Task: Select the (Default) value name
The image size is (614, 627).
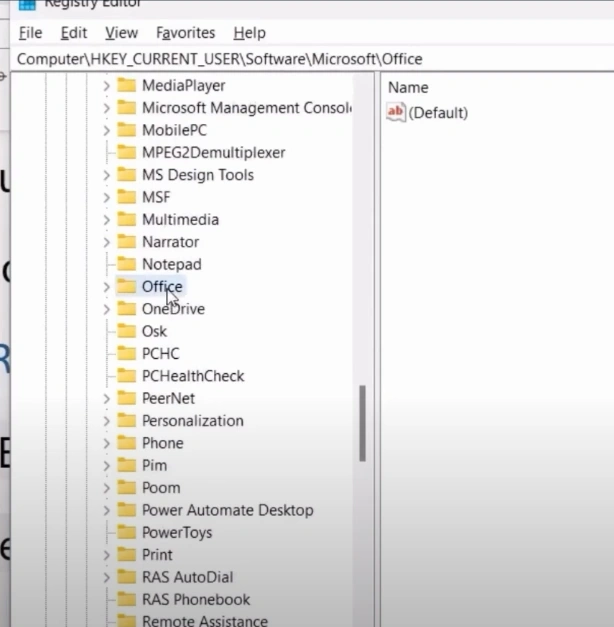Action: (x=438, y=113)
